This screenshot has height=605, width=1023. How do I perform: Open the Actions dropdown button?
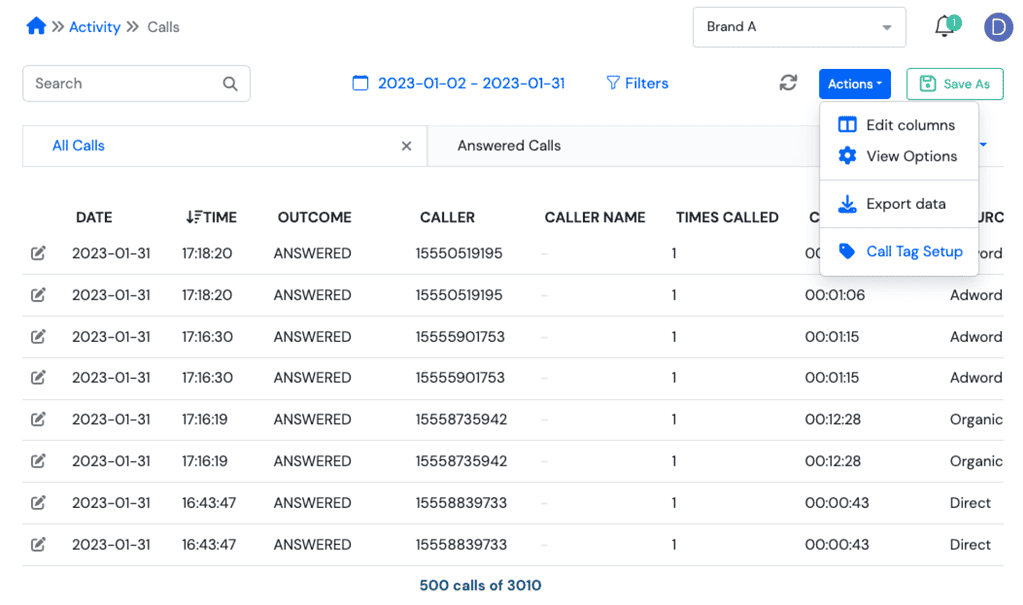click(854, 84)
